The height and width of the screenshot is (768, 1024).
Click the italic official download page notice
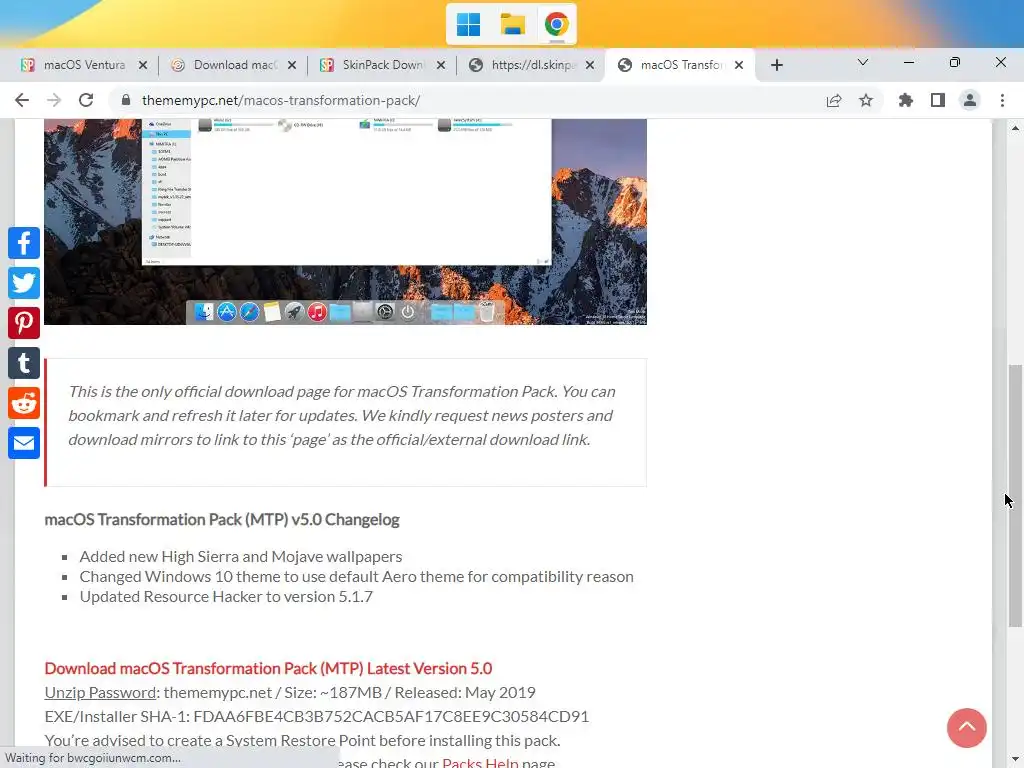(x=342, y=415)
